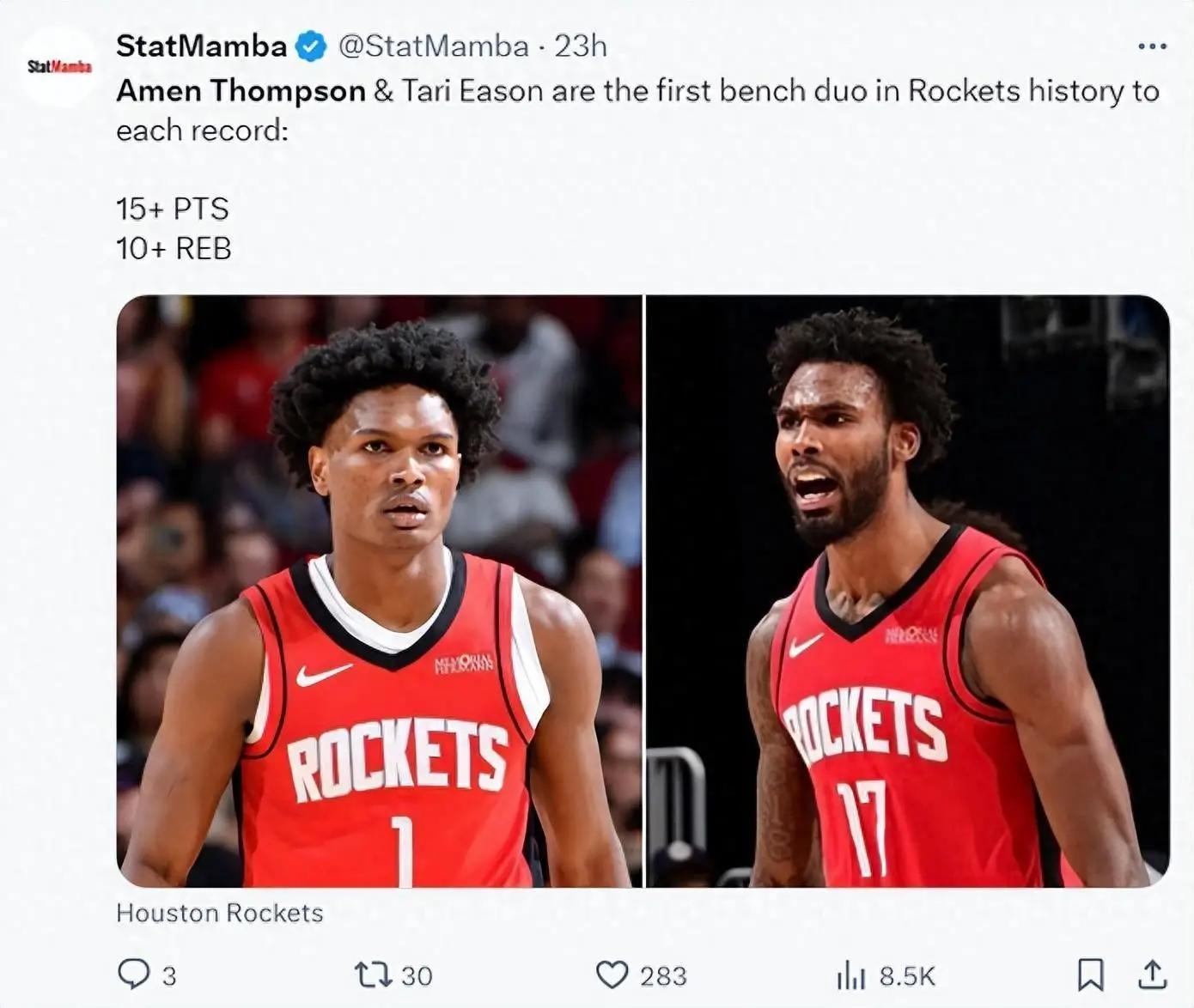
Task: Click the retweet arrows icon
Action: coord(374,975)
